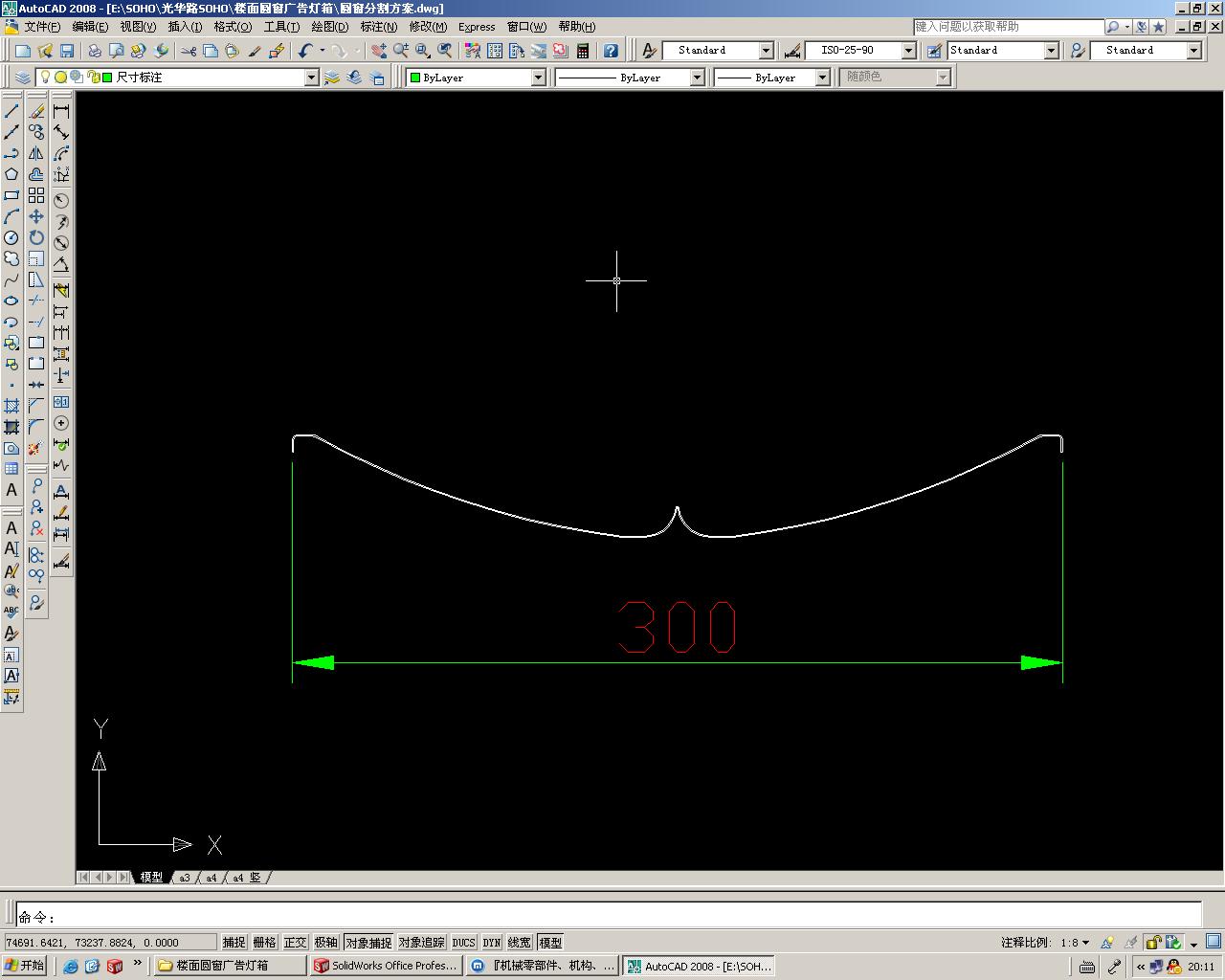The image size is (1225, 980).
Task: Toggle 栅格 (grid) display in status bar
Action: pos(264,943)
